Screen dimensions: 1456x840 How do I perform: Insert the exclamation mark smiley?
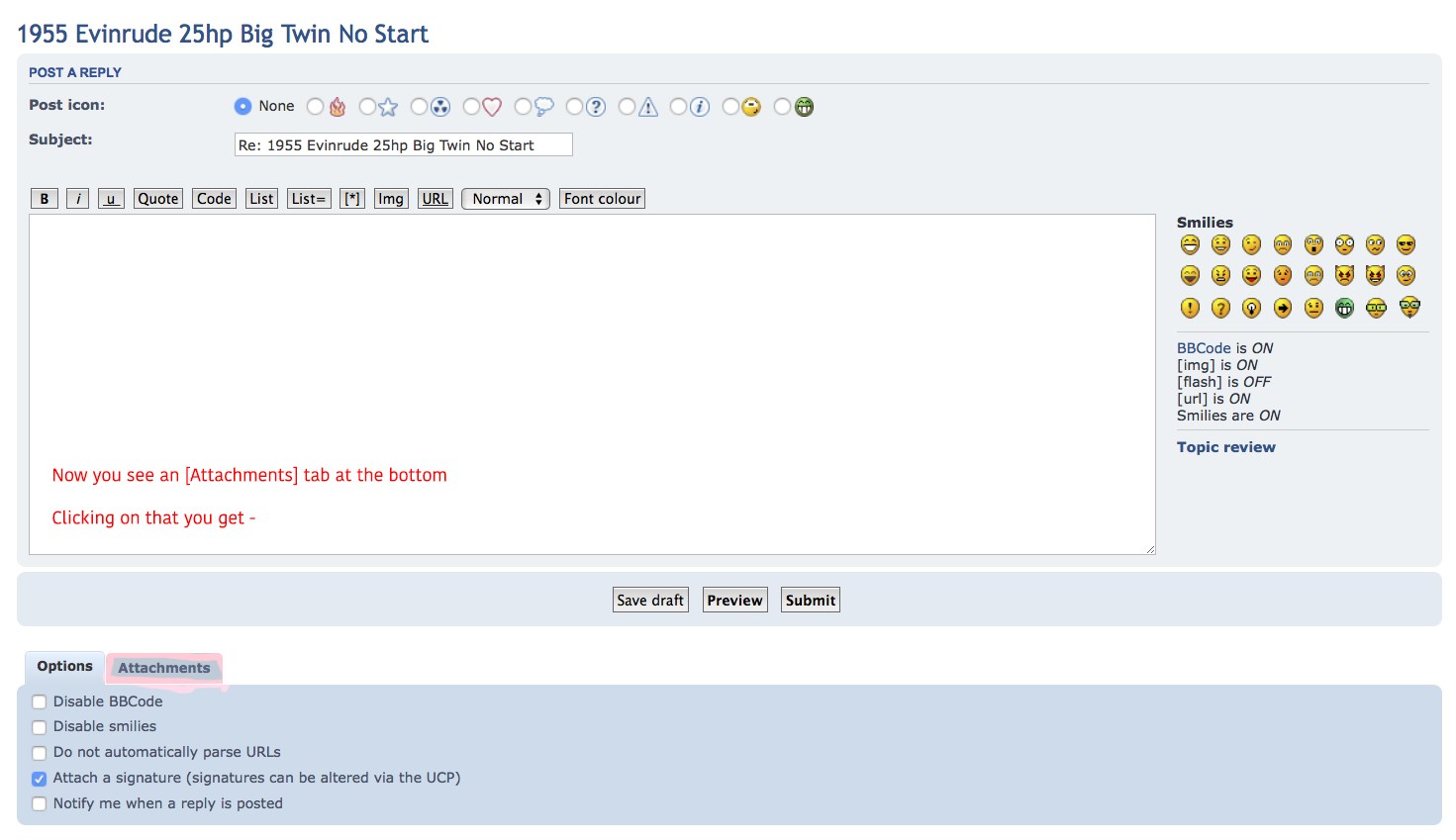(1190, 308)
